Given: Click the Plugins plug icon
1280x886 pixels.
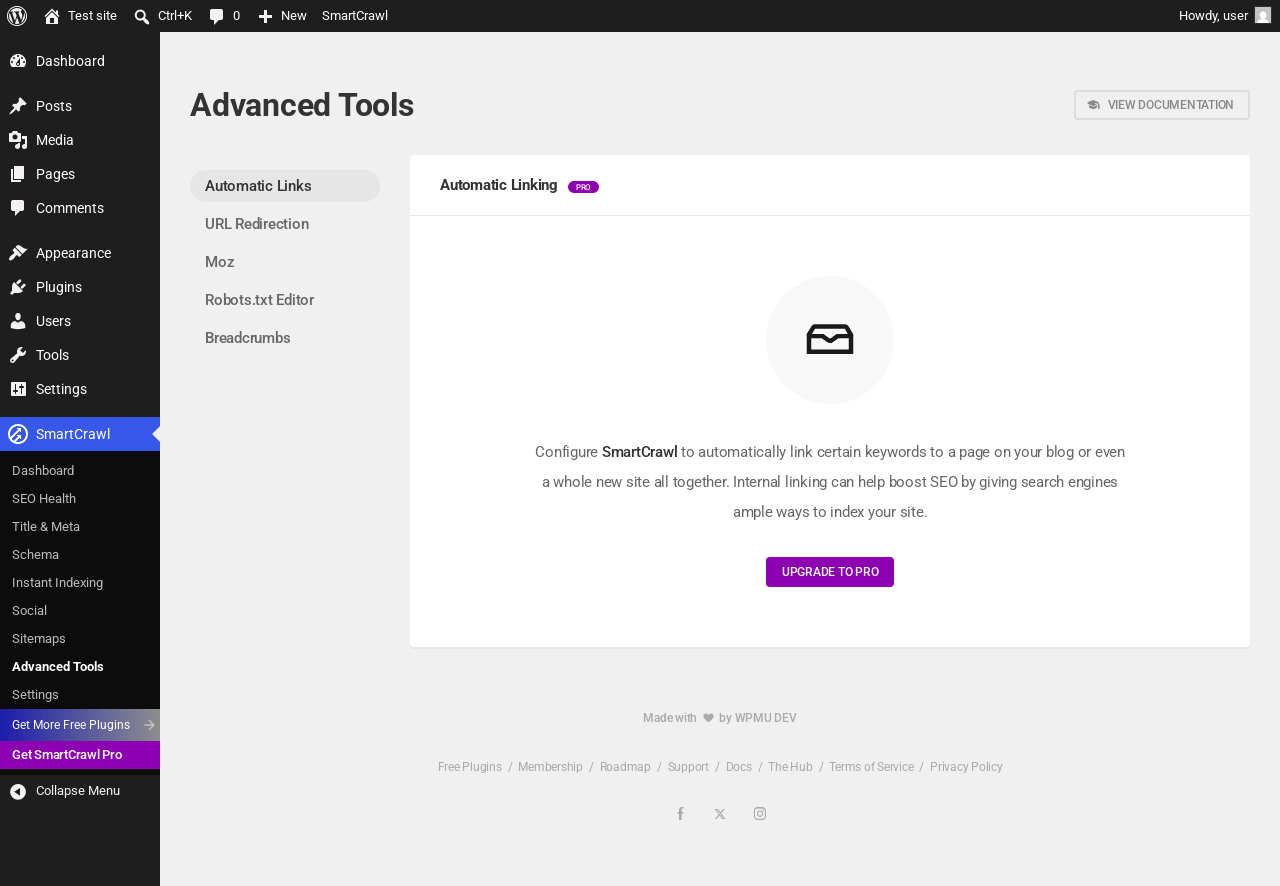Looking at the screenshot, I should 18,287.
